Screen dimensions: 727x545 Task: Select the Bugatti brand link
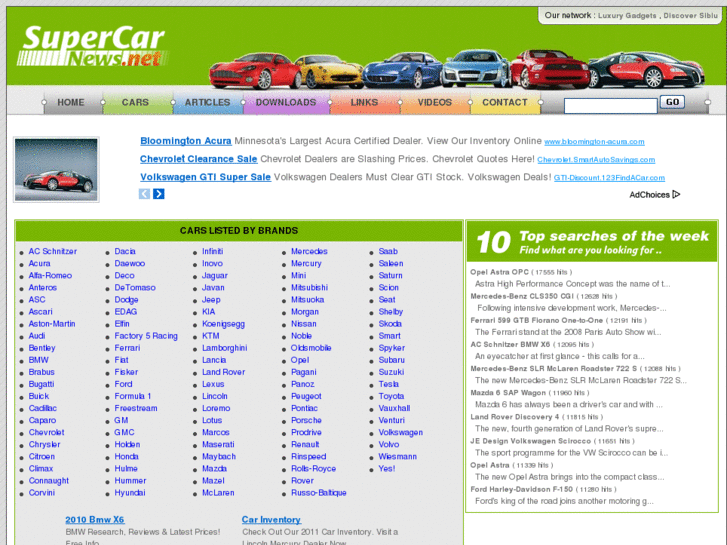click(41, 384)
